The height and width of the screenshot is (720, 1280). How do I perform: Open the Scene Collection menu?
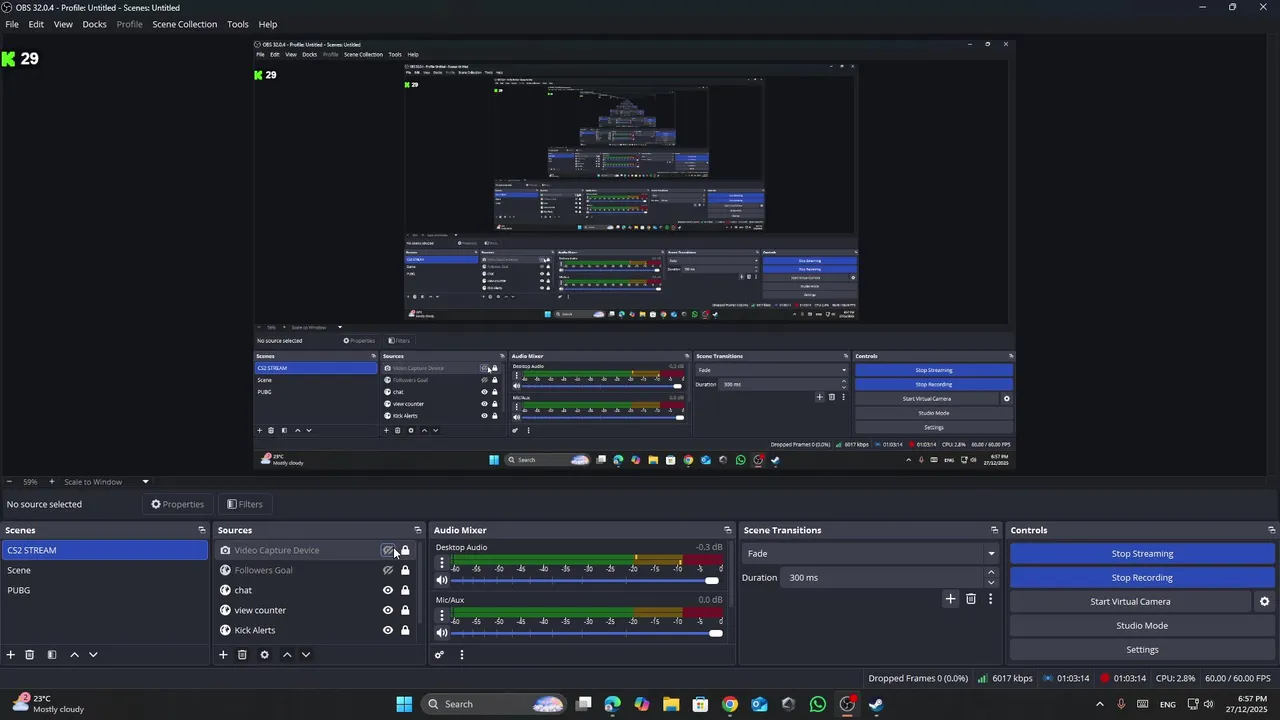(184, 24)
